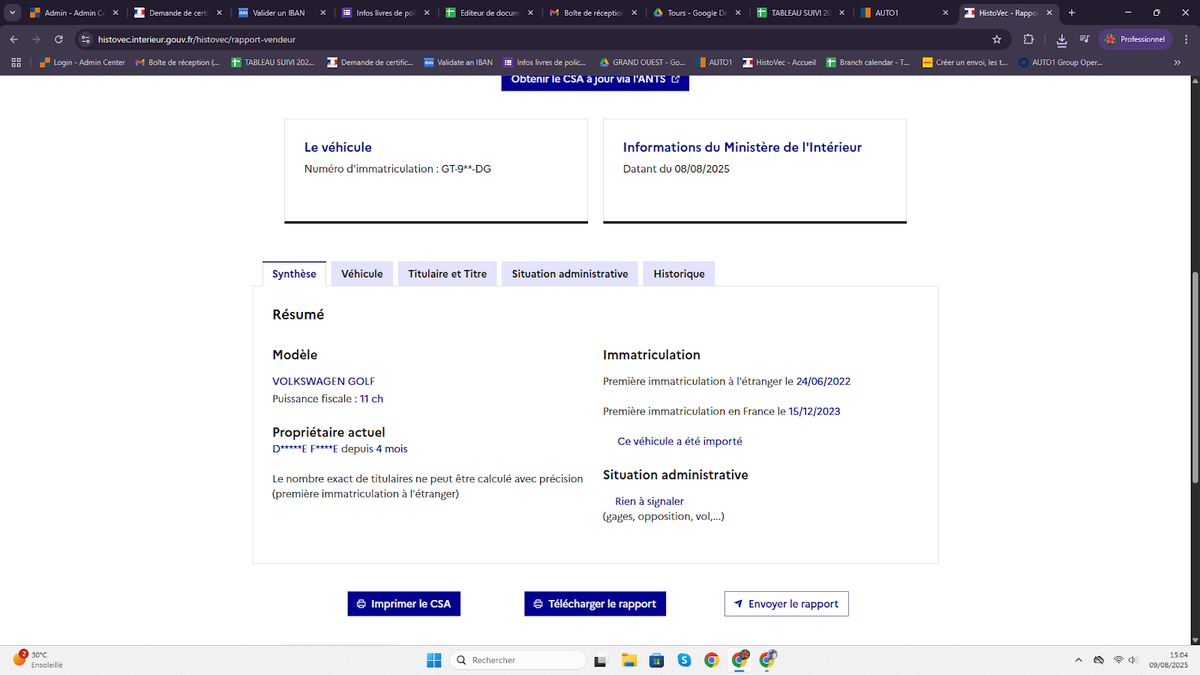This screenshot has height=675, width=1200.
Task: Open the Titulaire et Titre tab
Action: click(x=447, y=274)
